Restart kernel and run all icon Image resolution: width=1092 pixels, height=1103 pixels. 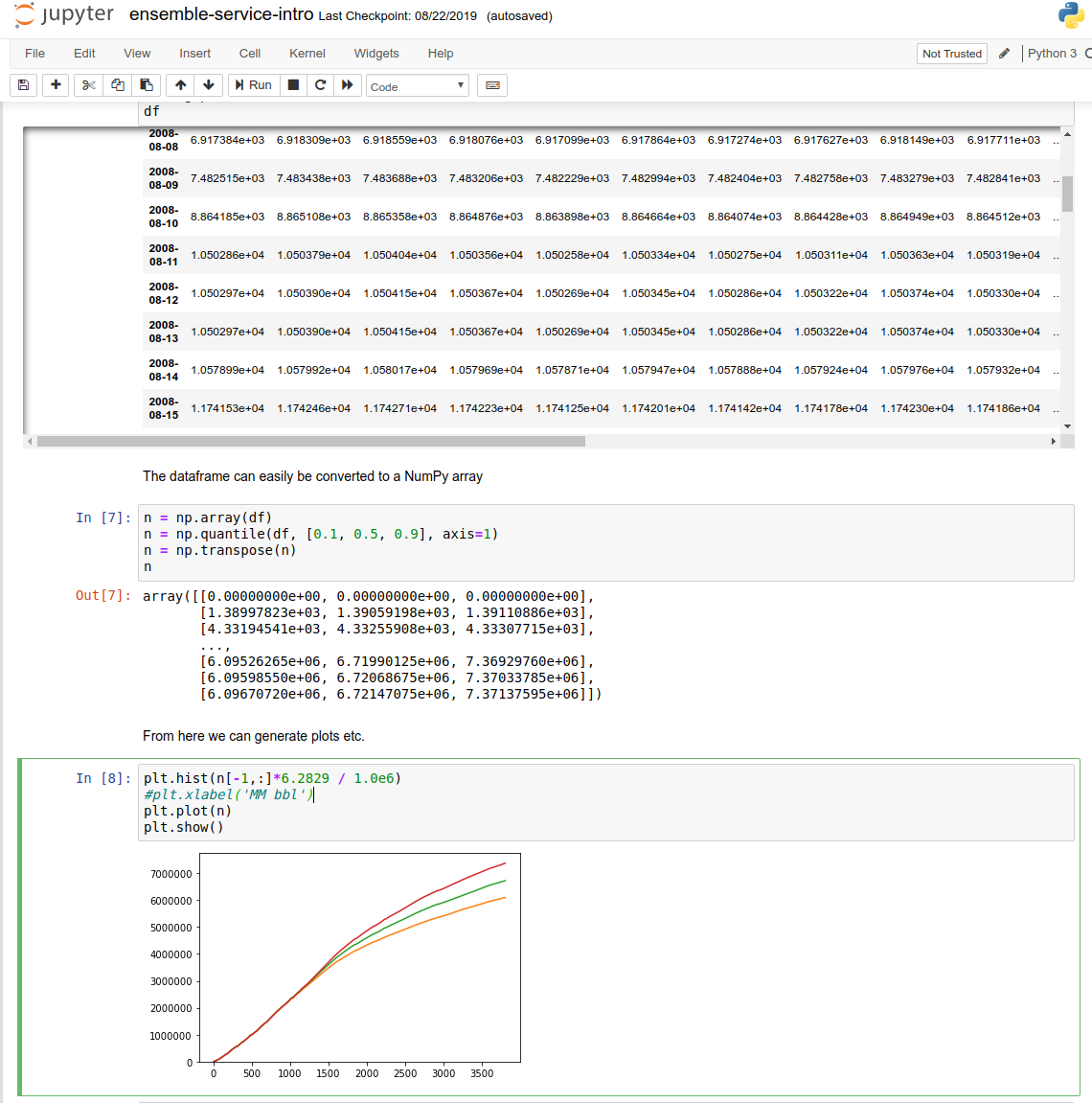348,85
